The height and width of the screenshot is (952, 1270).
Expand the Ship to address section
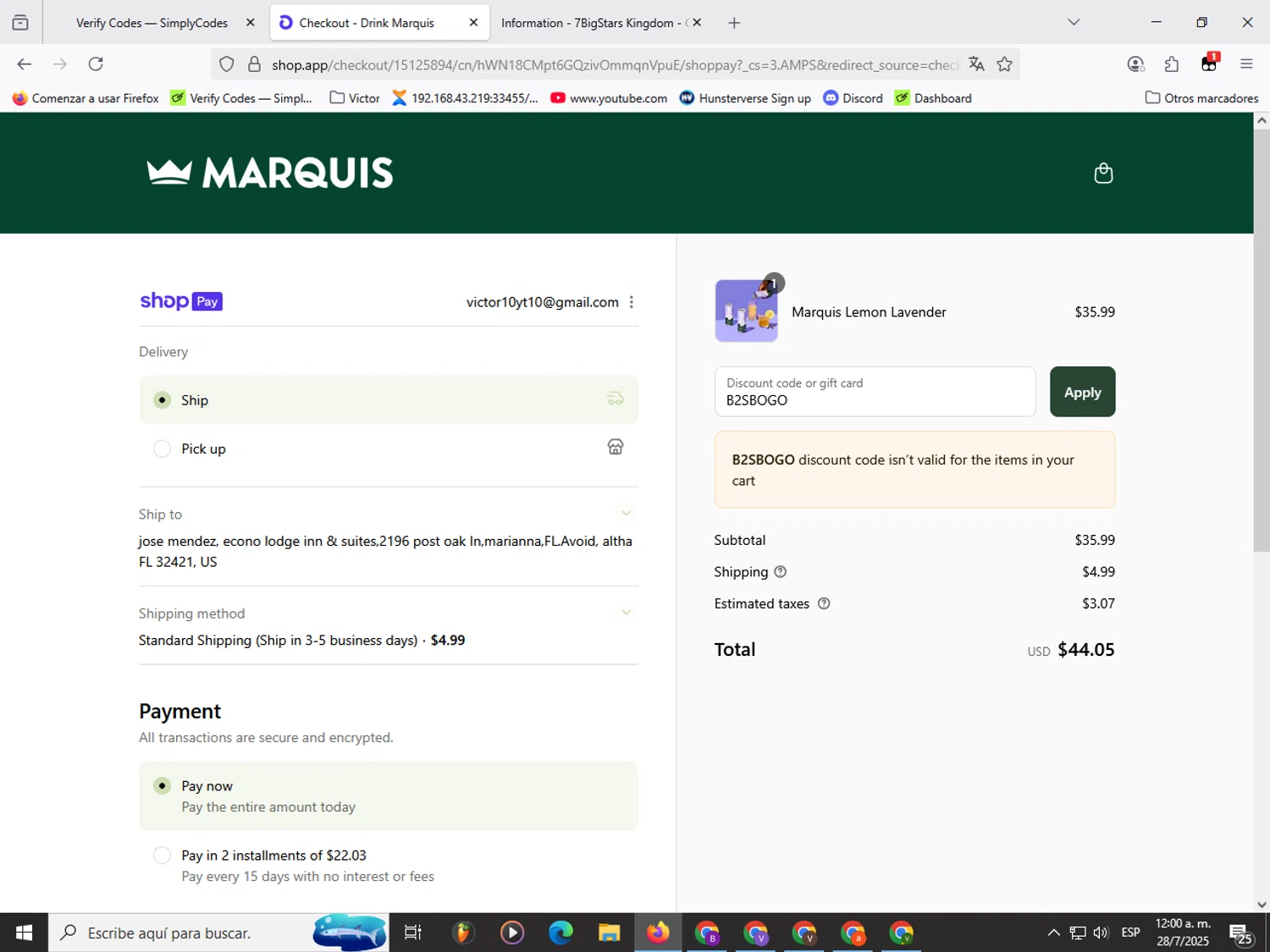click(x=627, y=514)
